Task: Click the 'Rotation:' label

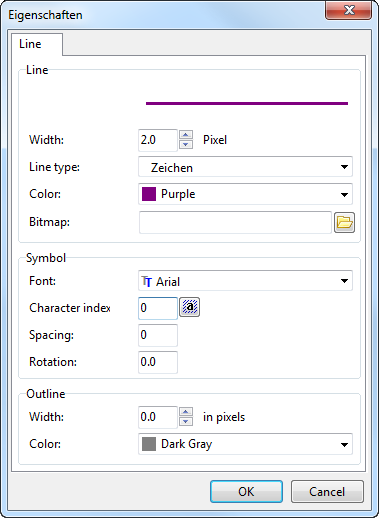Action: [53, 362]
